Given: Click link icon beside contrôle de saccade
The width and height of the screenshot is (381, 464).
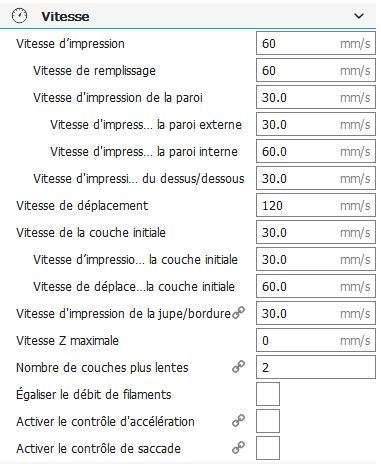Looking at the screenshot, I should click(x=238, y=448).
